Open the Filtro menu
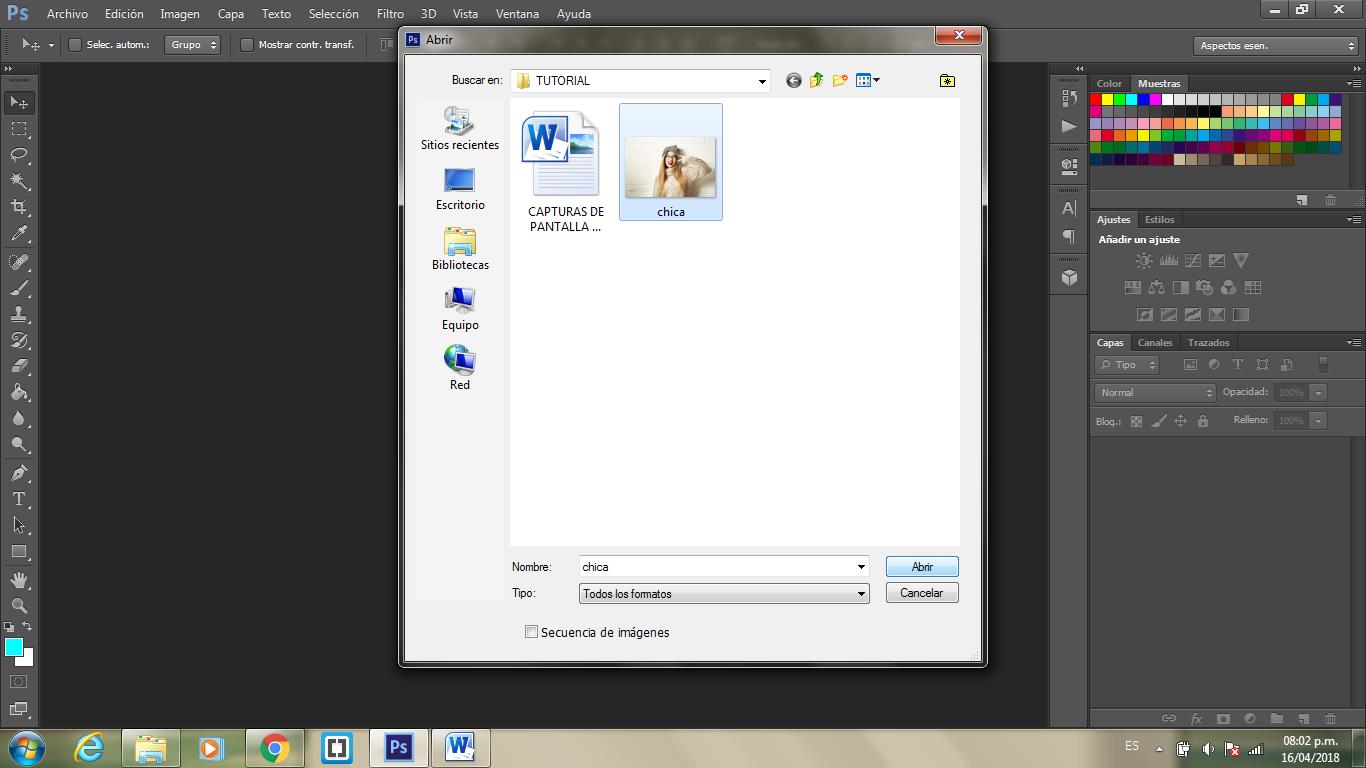The height and width of the screenshot is (768, 1366). (x=390, y=14)
